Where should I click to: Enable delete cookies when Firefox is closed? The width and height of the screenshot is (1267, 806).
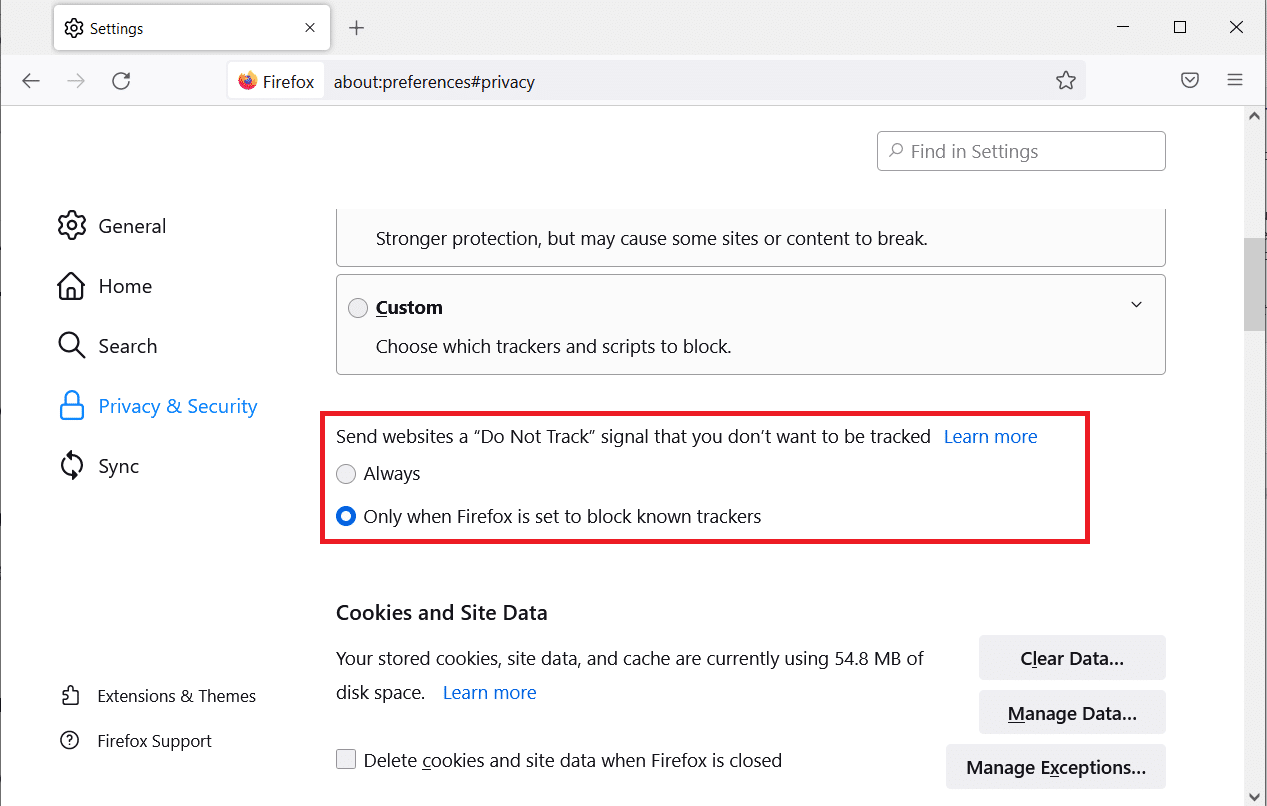346,760
